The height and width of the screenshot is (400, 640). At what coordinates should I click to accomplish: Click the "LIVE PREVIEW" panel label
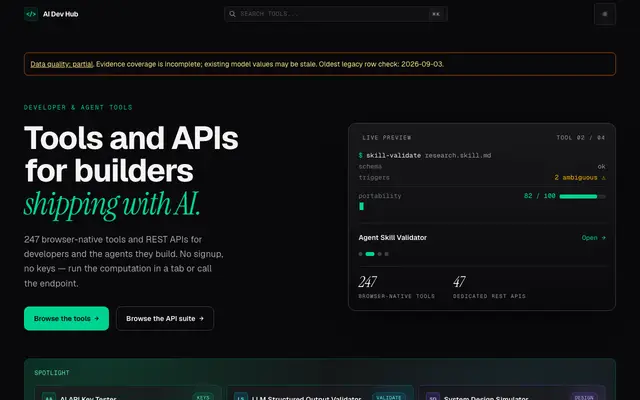click(387, 138)
